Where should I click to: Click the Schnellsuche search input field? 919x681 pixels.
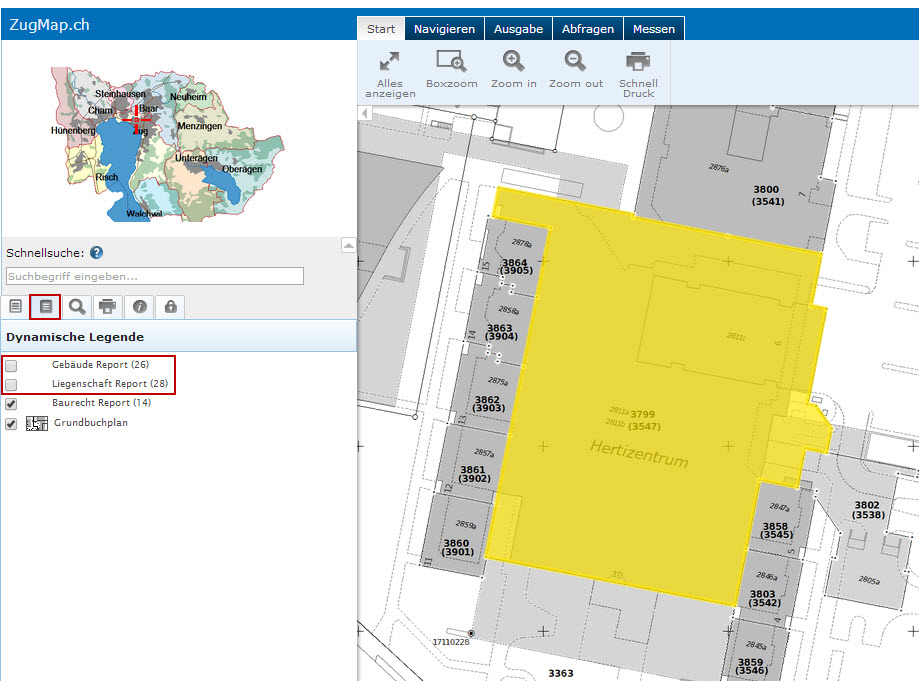click(155, 276)
